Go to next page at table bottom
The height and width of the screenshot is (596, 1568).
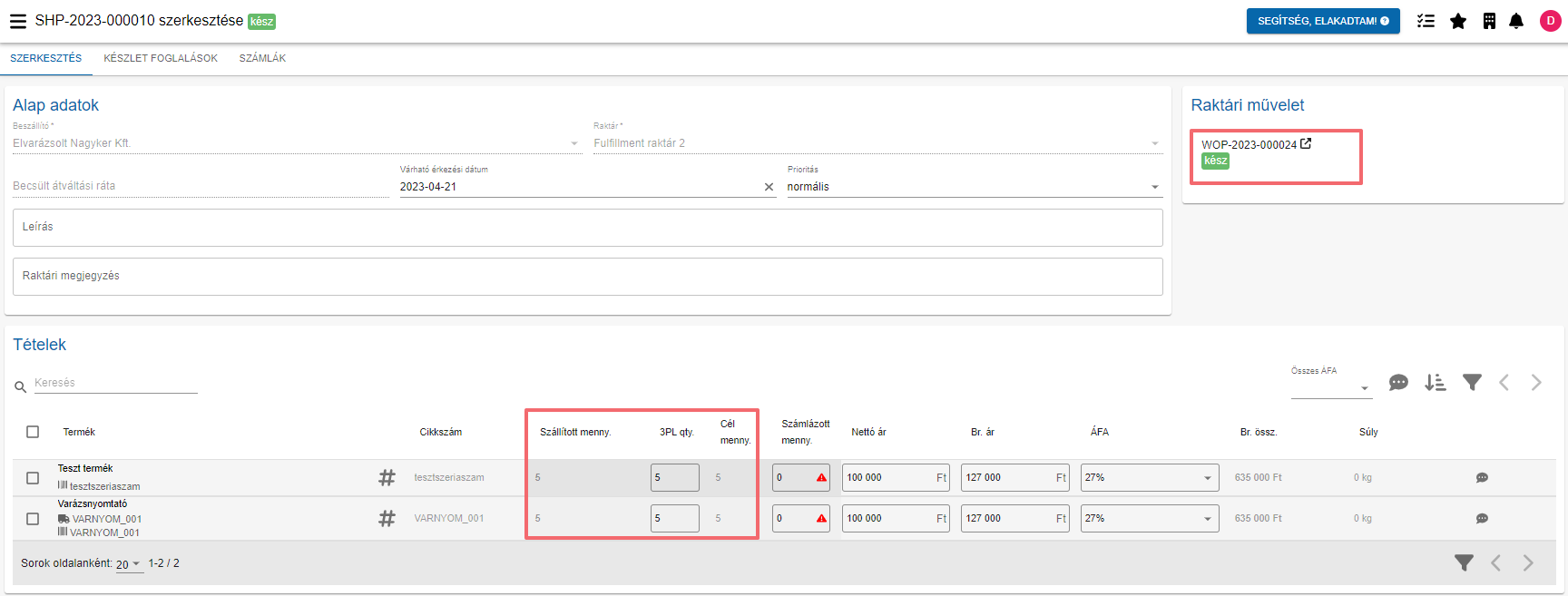point(1528,563)
